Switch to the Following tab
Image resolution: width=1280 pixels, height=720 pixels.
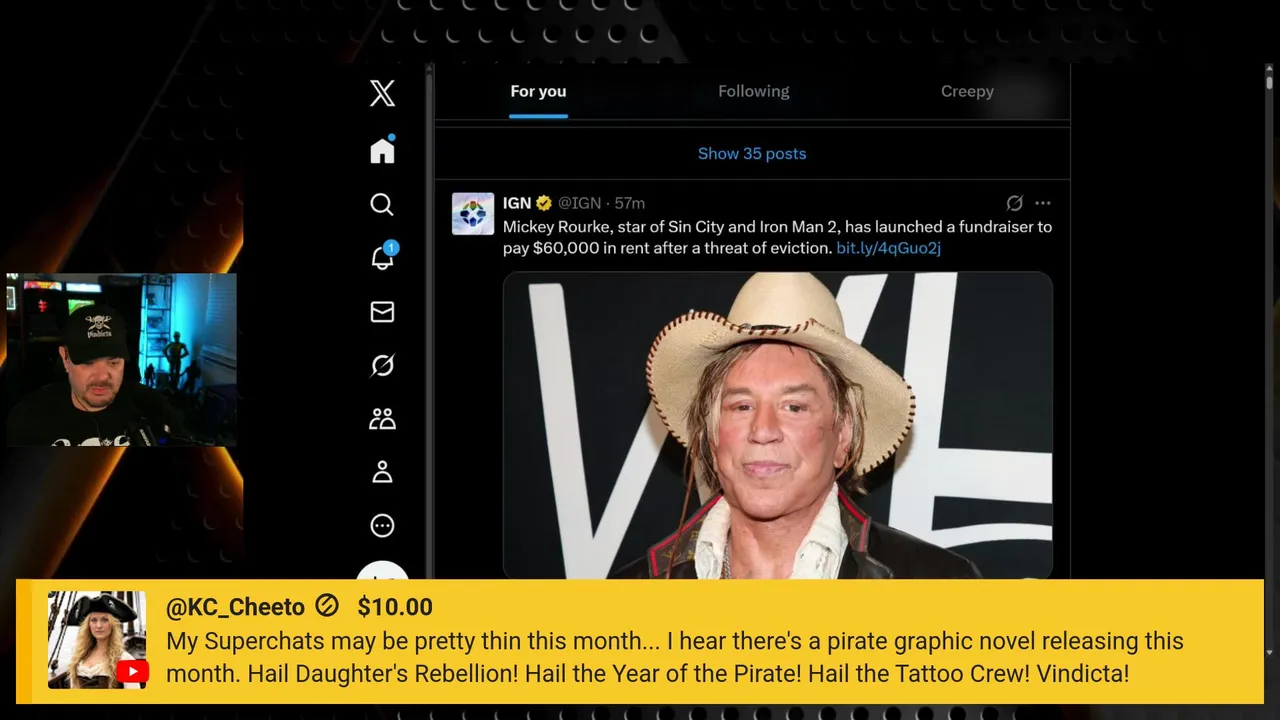[753, 91]
